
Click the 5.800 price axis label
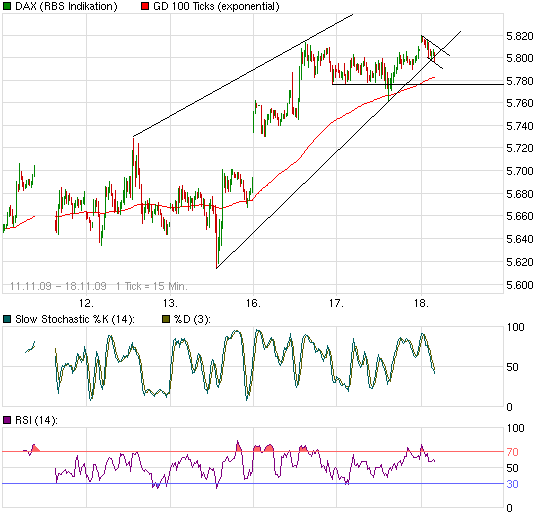[x=520, y=58]
